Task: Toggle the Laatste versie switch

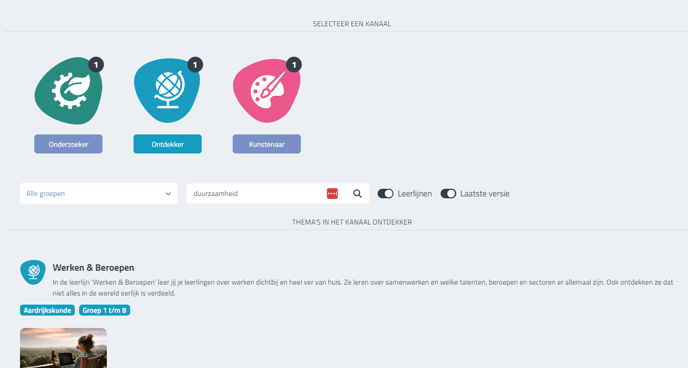Action: click(448, 193)
